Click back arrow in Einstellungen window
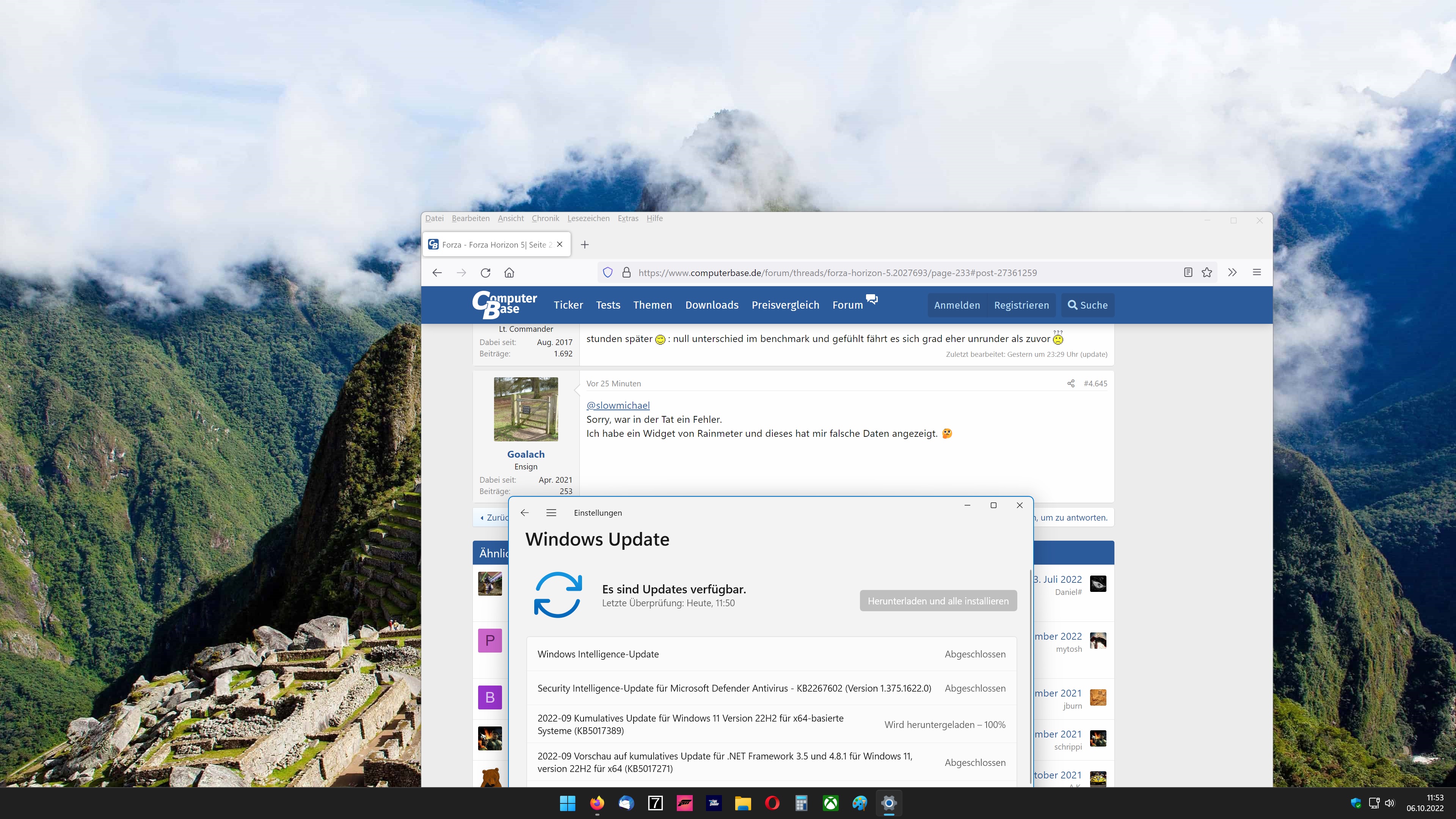 [524, 513]
